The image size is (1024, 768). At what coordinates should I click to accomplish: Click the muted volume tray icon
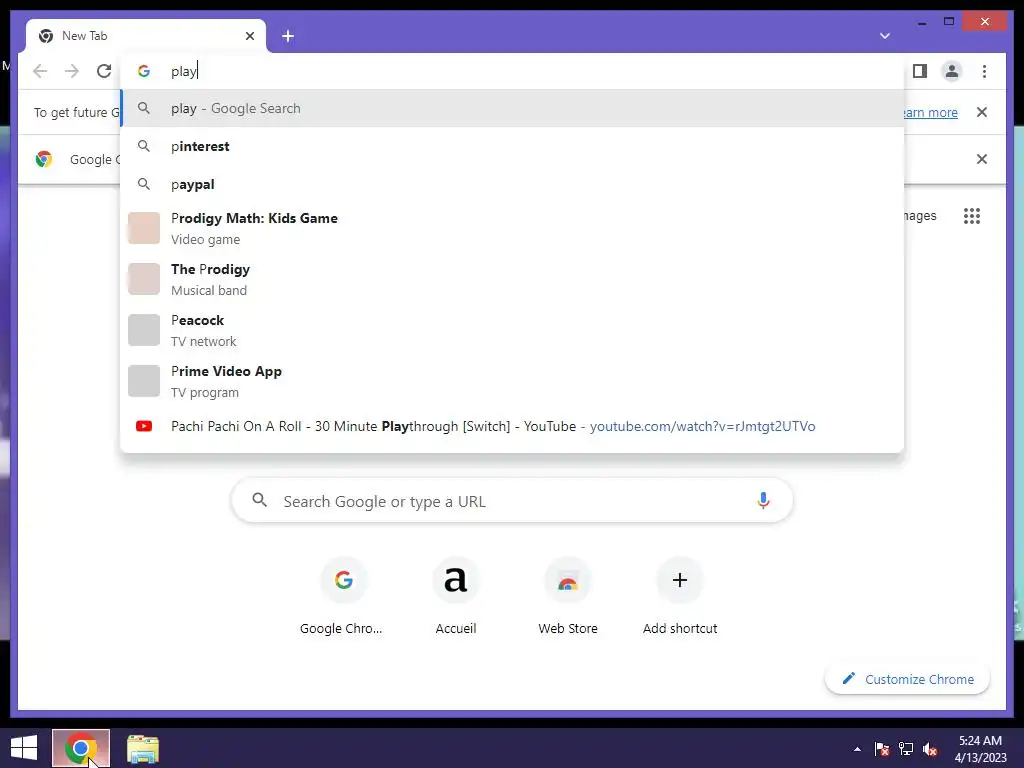(930, 749)
